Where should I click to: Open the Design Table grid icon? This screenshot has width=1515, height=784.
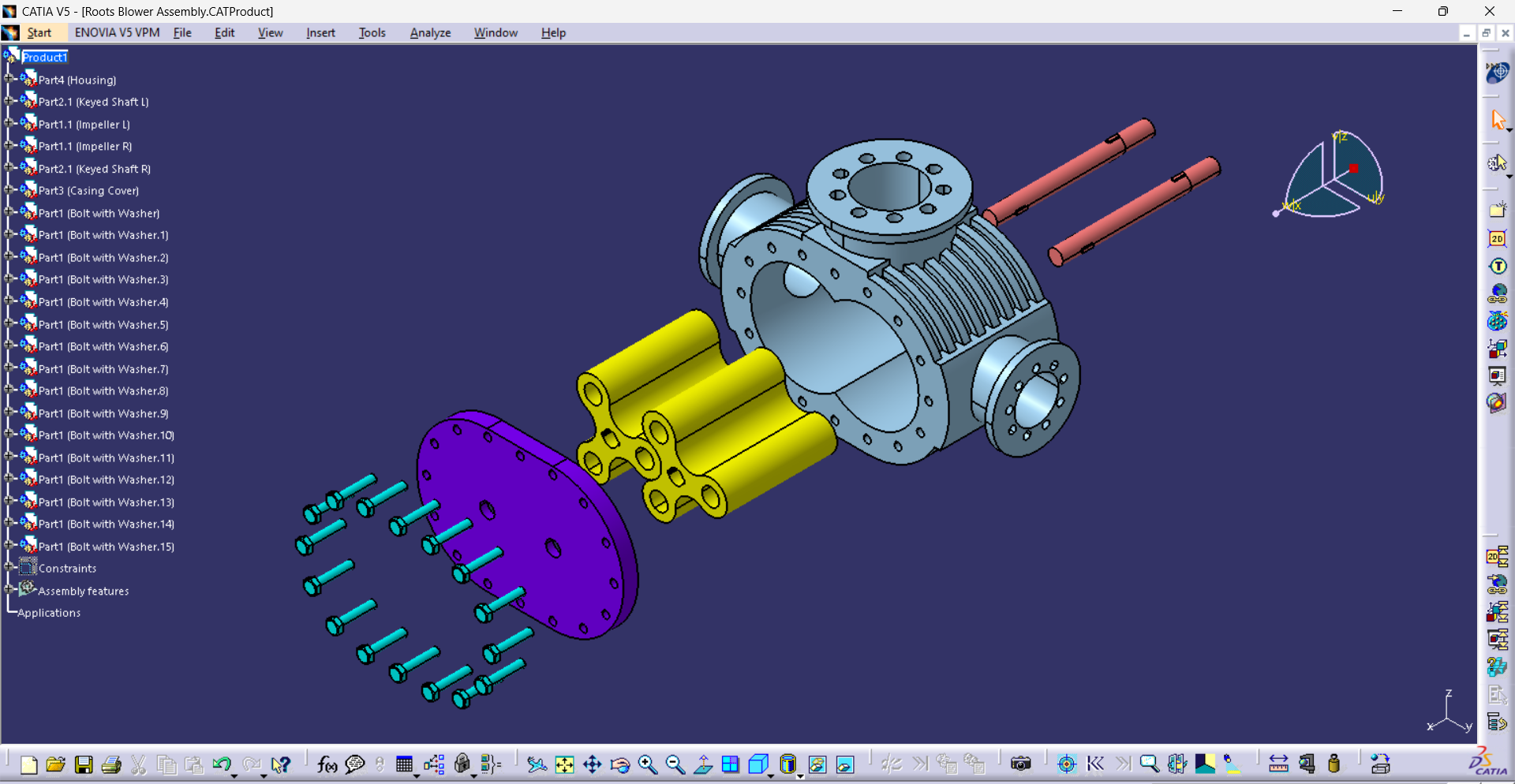404,764
